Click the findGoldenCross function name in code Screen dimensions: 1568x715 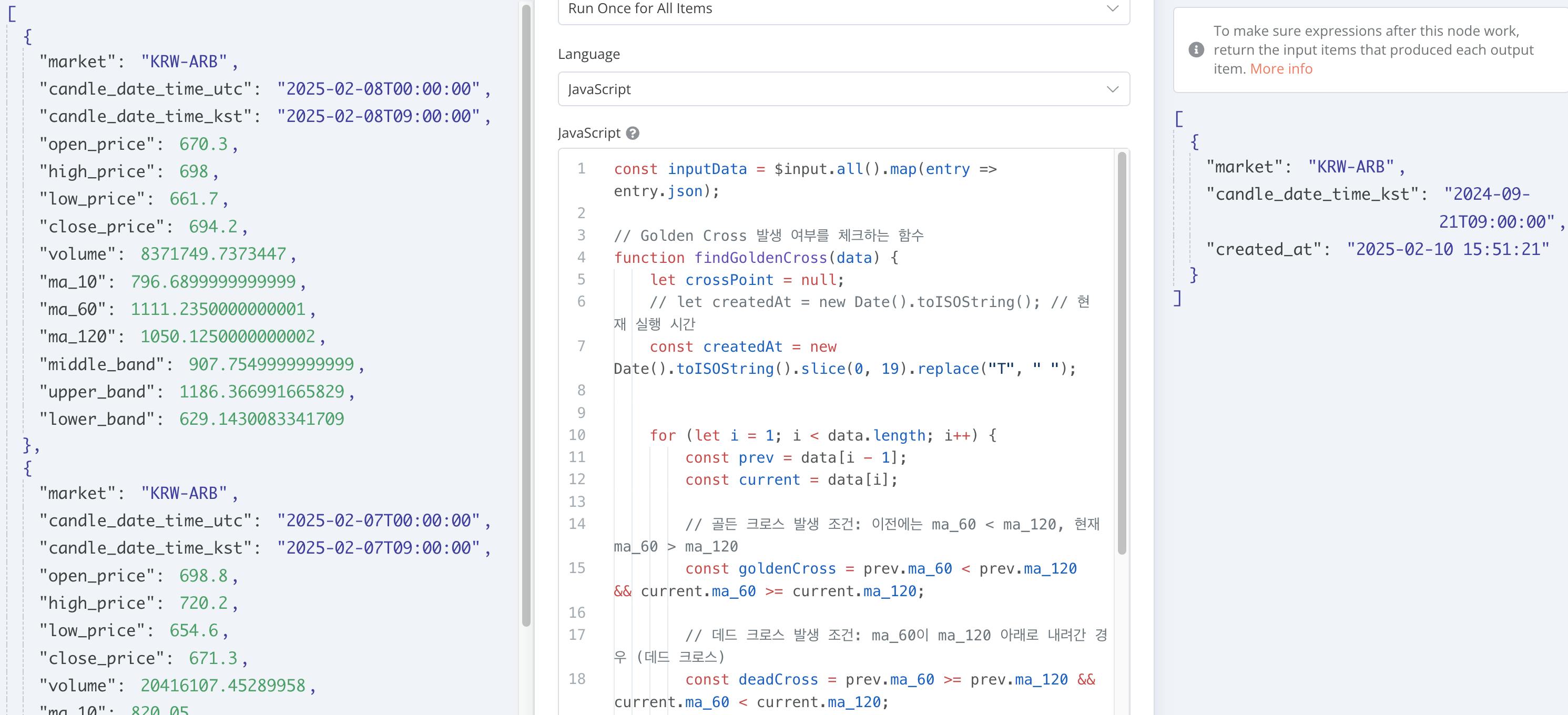[760, 258]
